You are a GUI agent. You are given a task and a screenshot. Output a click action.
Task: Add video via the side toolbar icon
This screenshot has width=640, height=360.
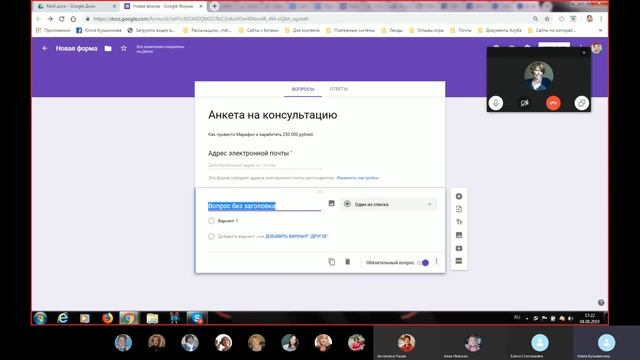[459, 248]
